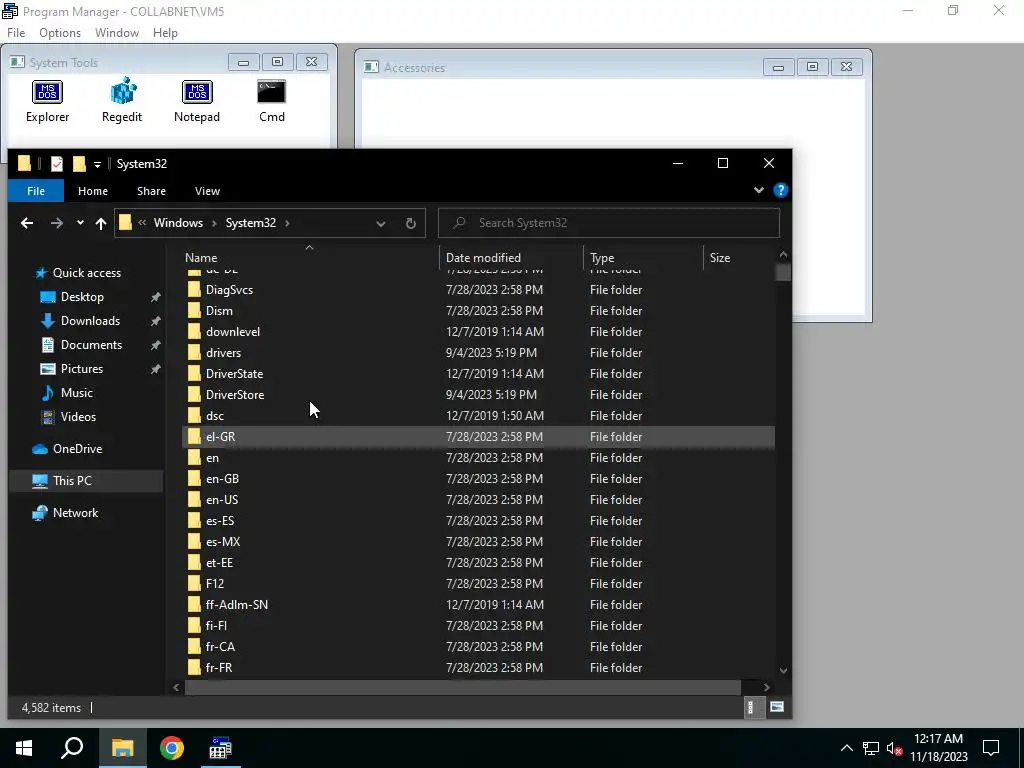Click breadcrumb arrow after Windows
The image size is (1024, 768).
pos(214,223)
